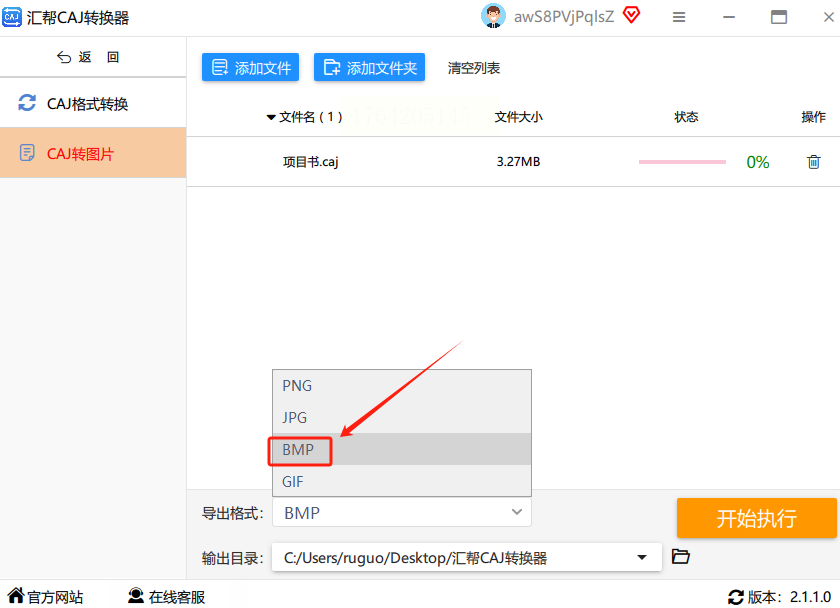The image size is (840, 608).
Task: Choose PNG from export format list
Action: (x=402, y=386)
